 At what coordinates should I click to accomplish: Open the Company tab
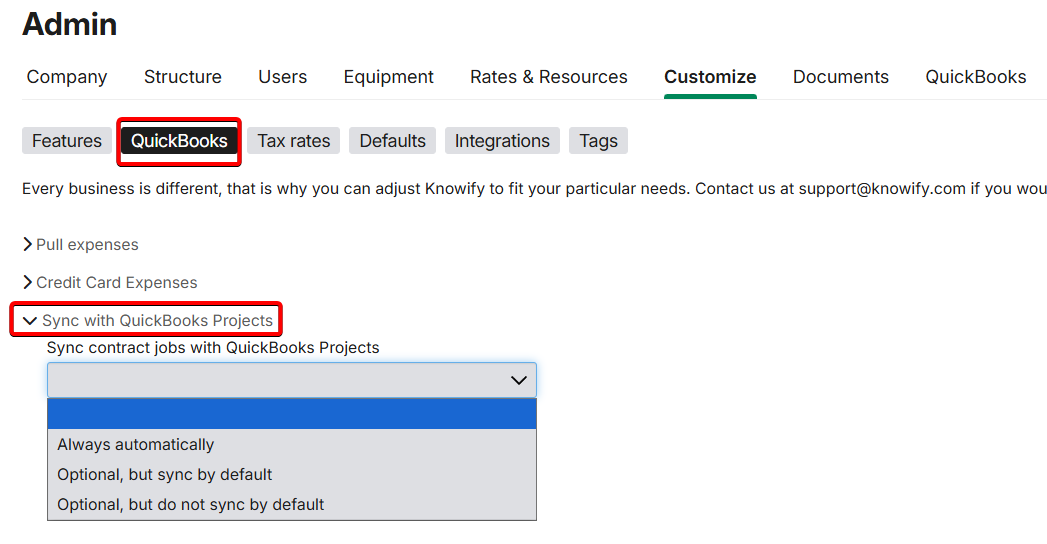tap(67, 77)
